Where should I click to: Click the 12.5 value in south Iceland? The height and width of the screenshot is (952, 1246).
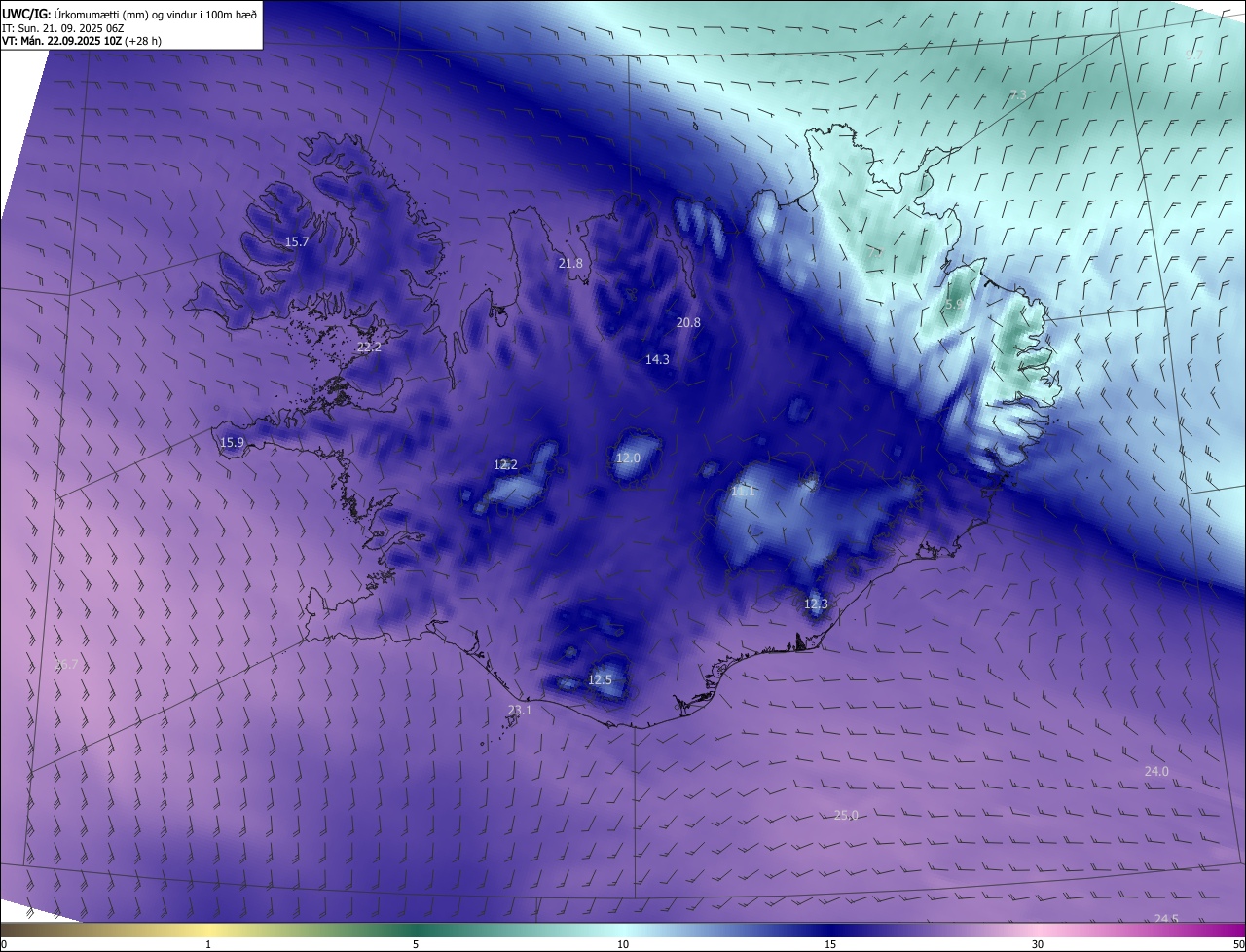click(600, 679)
